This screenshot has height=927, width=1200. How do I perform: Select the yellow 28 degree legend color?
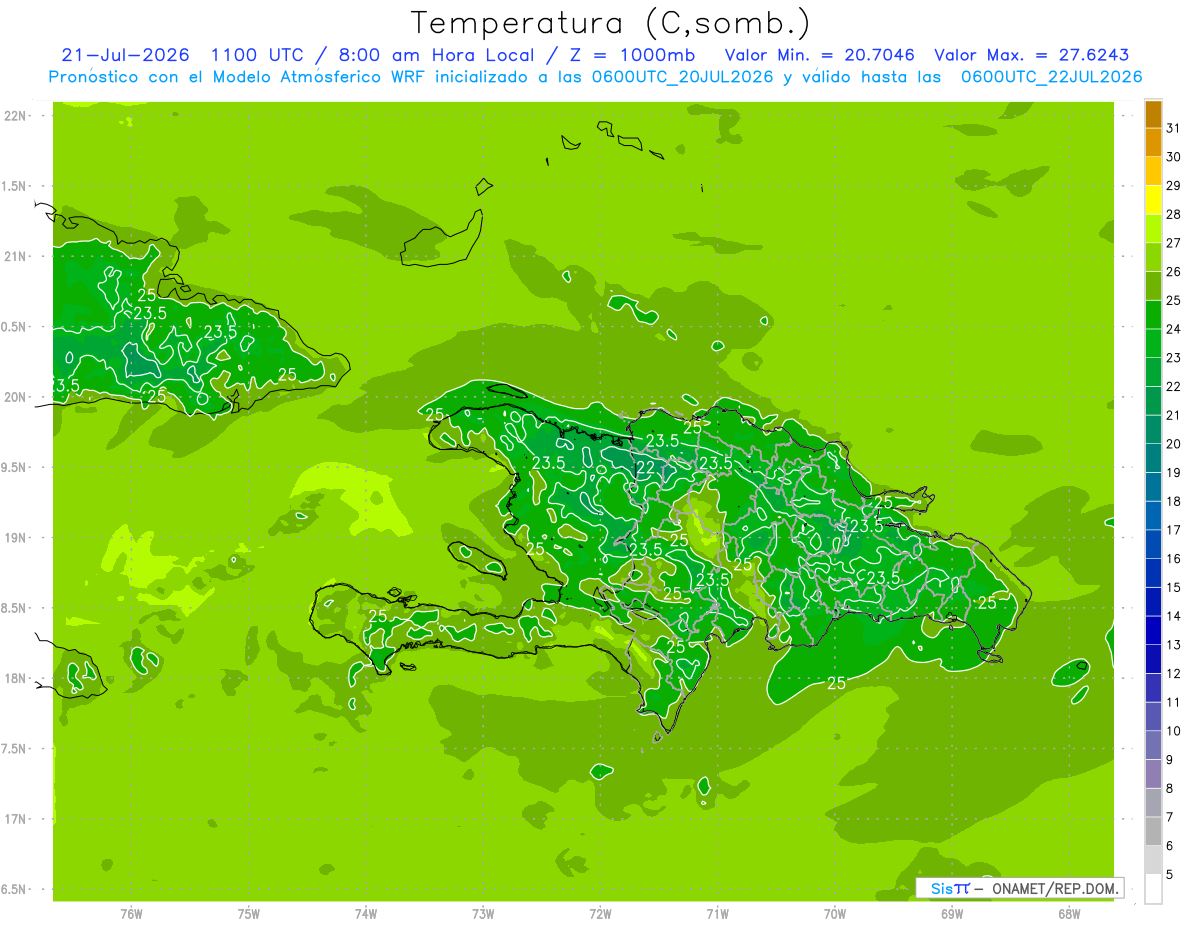coord(1153,201)
